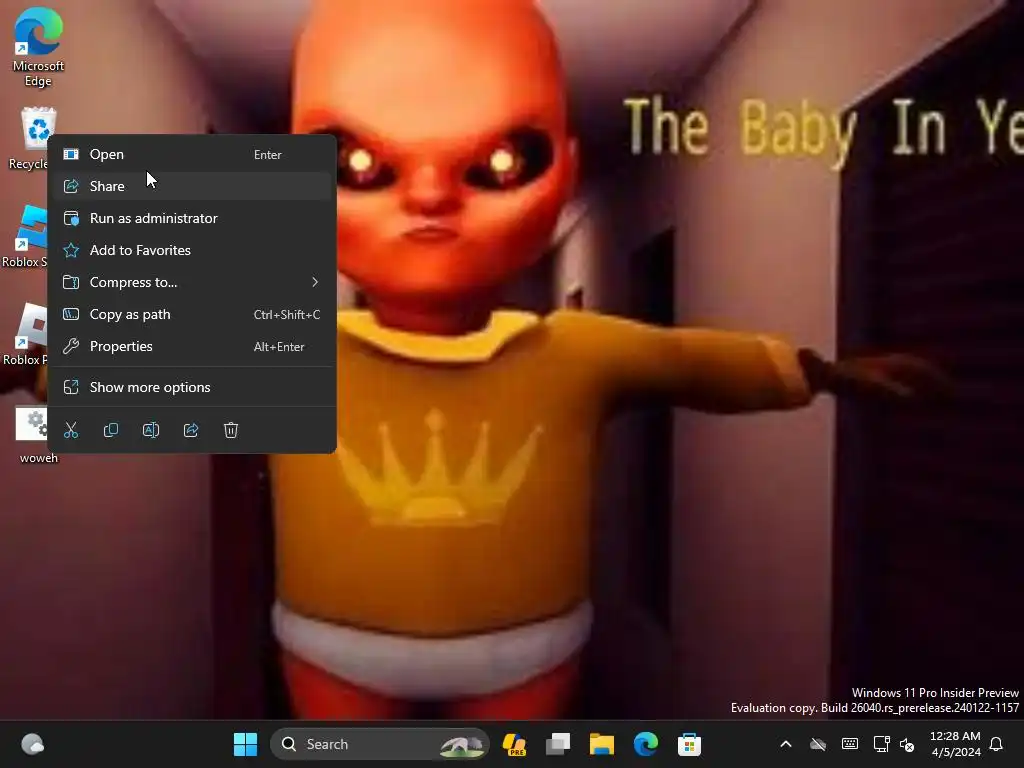Click the muted volume tray icon

click(x=907, y=744)
